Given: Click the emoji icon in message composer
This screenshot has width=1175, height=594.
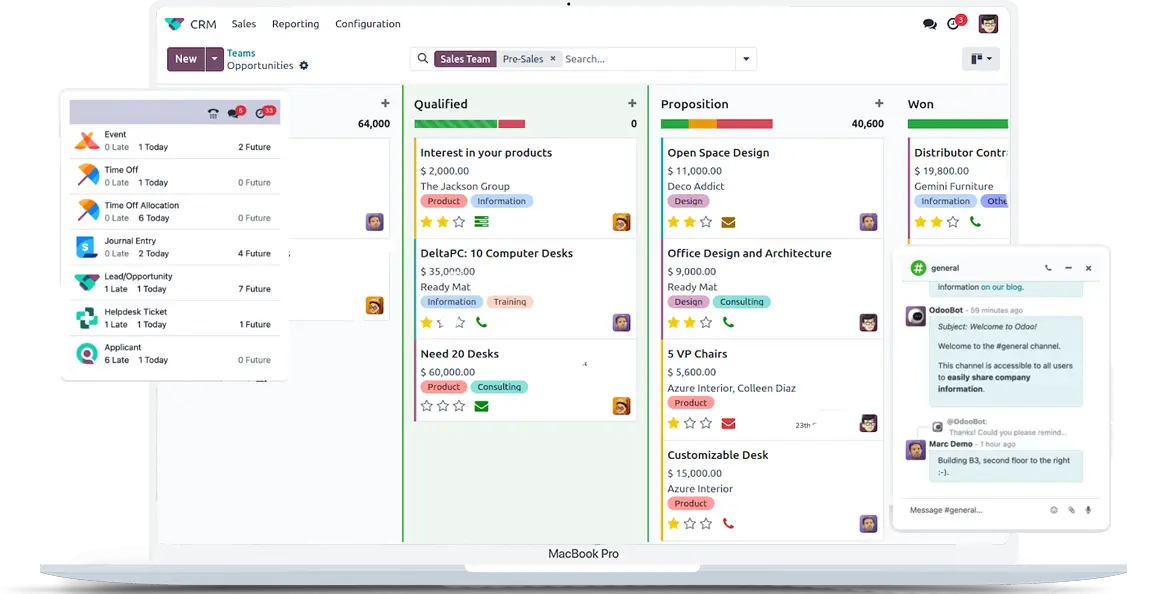Looking at the screenshot, I should tap(1053, 510).
